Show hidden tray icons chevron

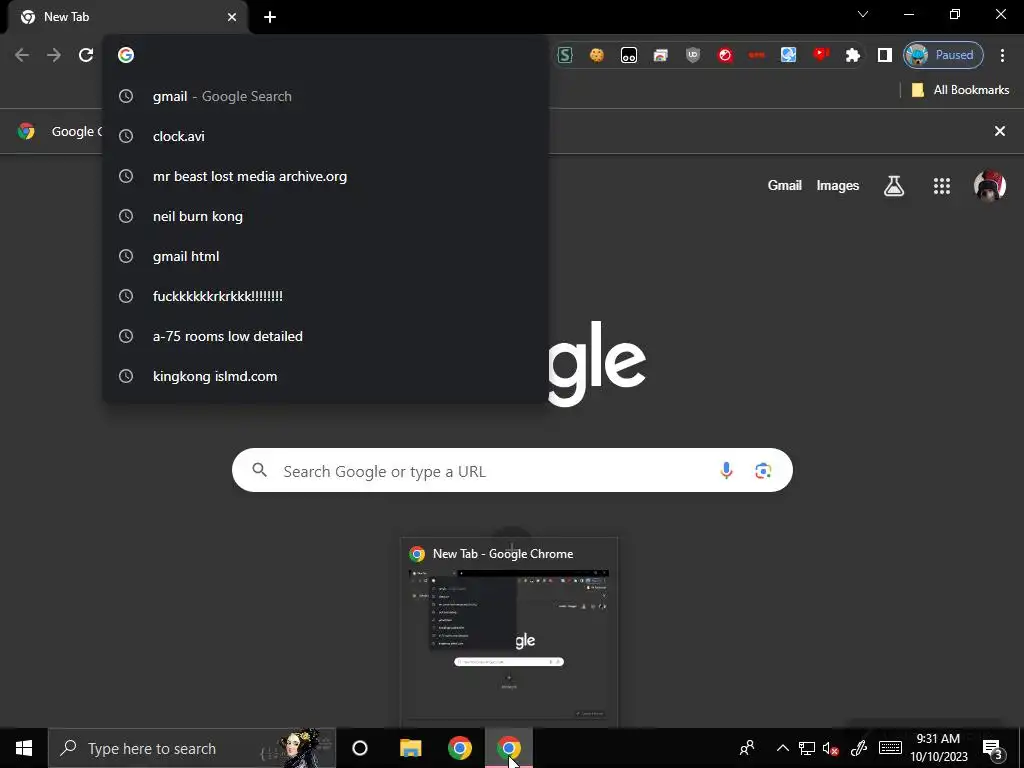(x=782, y=748)
